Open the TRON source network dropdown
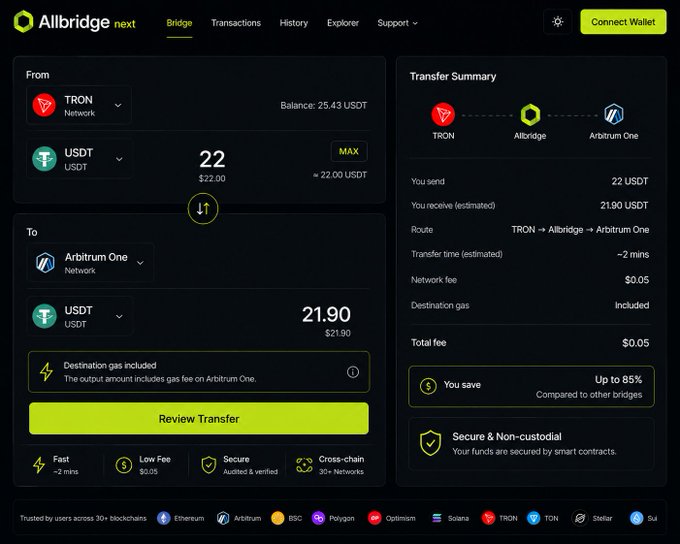Image resolution: width=680 pixels, height=544 pixels. tap(78, 105)
